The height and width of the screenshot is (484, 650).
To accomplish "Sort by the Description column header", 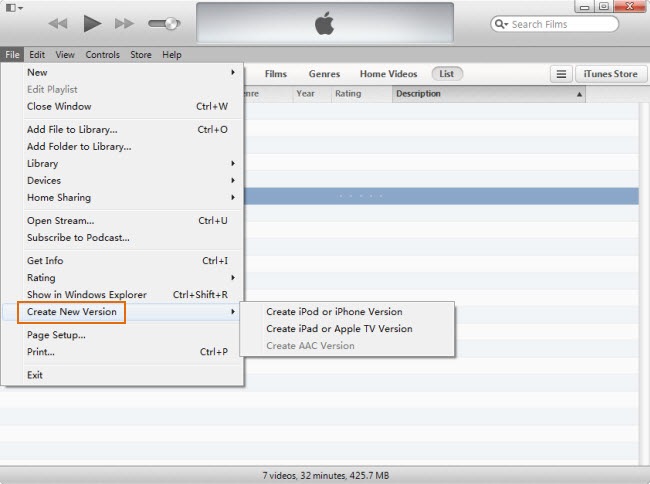I will pos(488,94).
